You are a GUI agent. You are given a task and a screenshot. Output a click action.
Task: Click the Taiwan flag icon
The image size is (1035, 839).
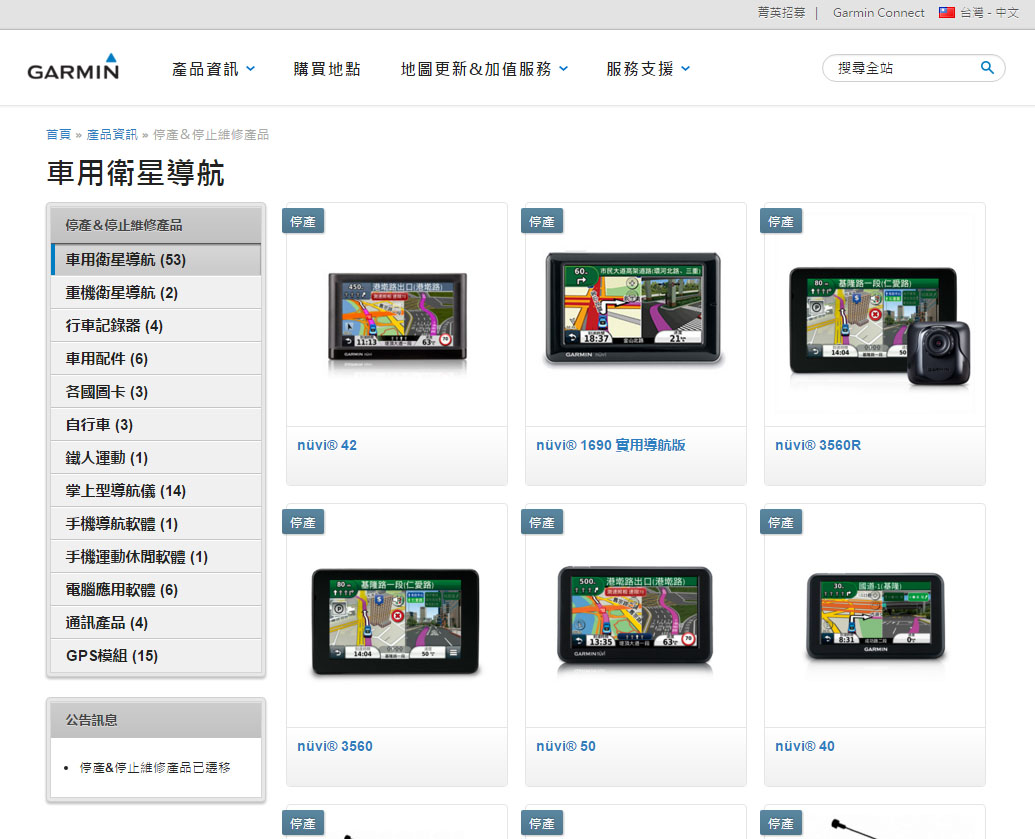tap(947, 13)
